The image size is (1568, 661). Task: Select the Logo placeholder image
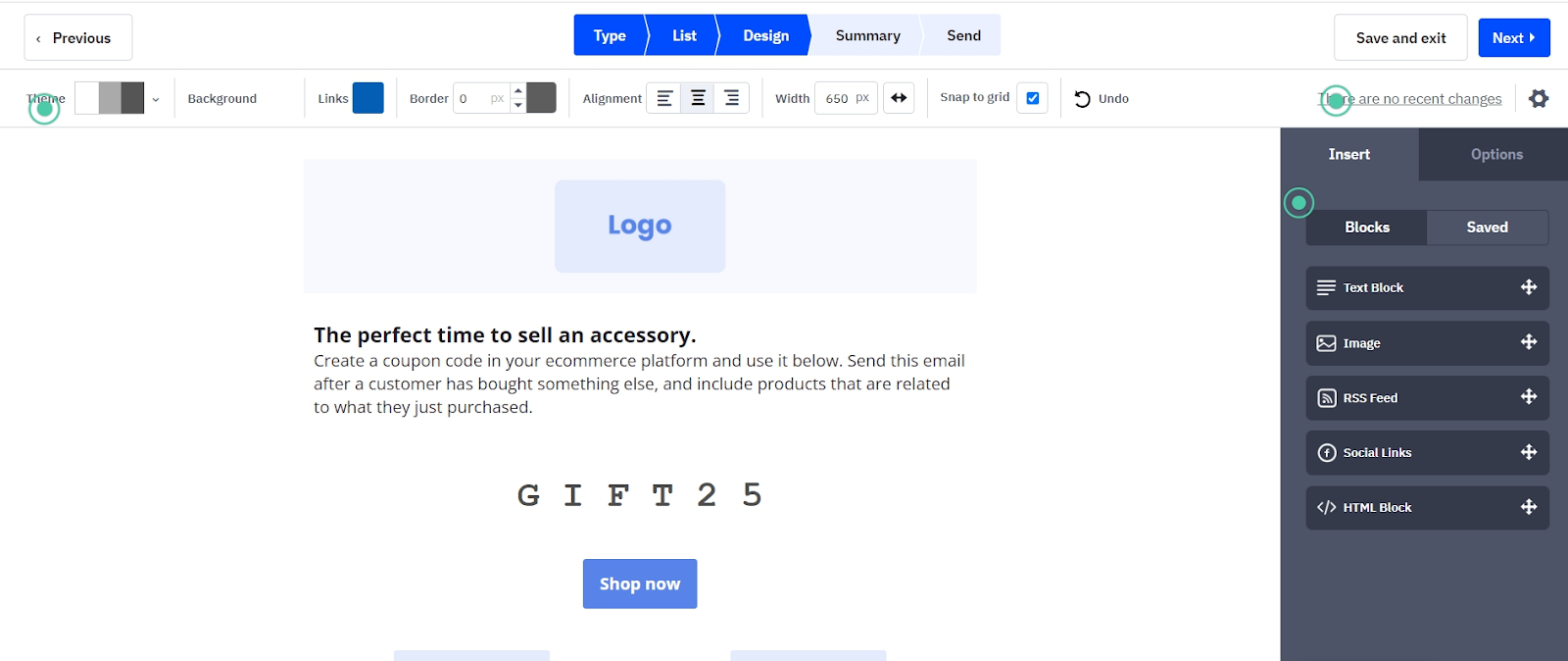[x=640, y=226]
